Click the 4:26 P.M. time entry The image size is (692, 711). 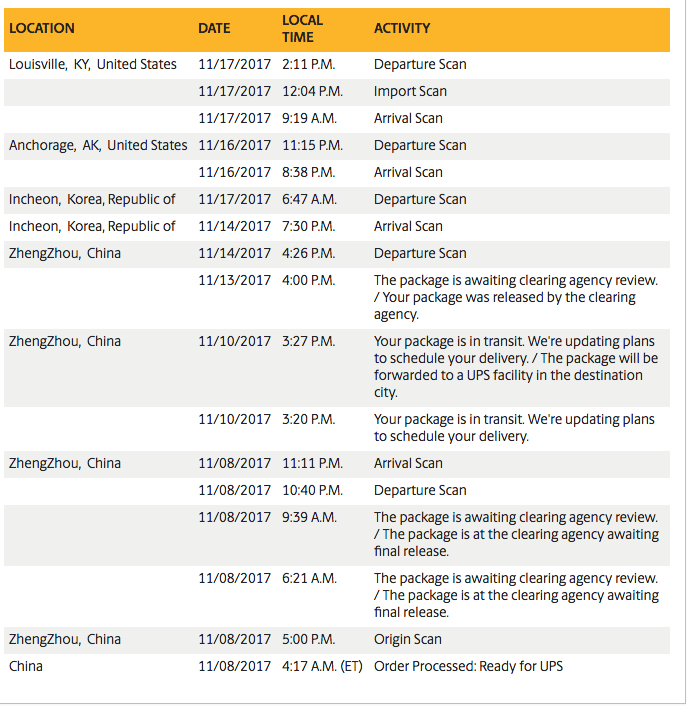[x=308, y=253]
